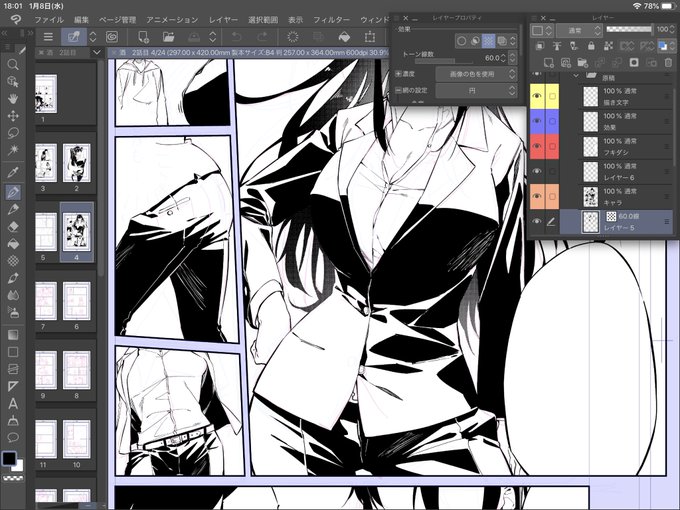Viewport: 680px width, 510px height.
Task: Collapse the 原稿 layer folder
Action: click(x=576, y=76)
